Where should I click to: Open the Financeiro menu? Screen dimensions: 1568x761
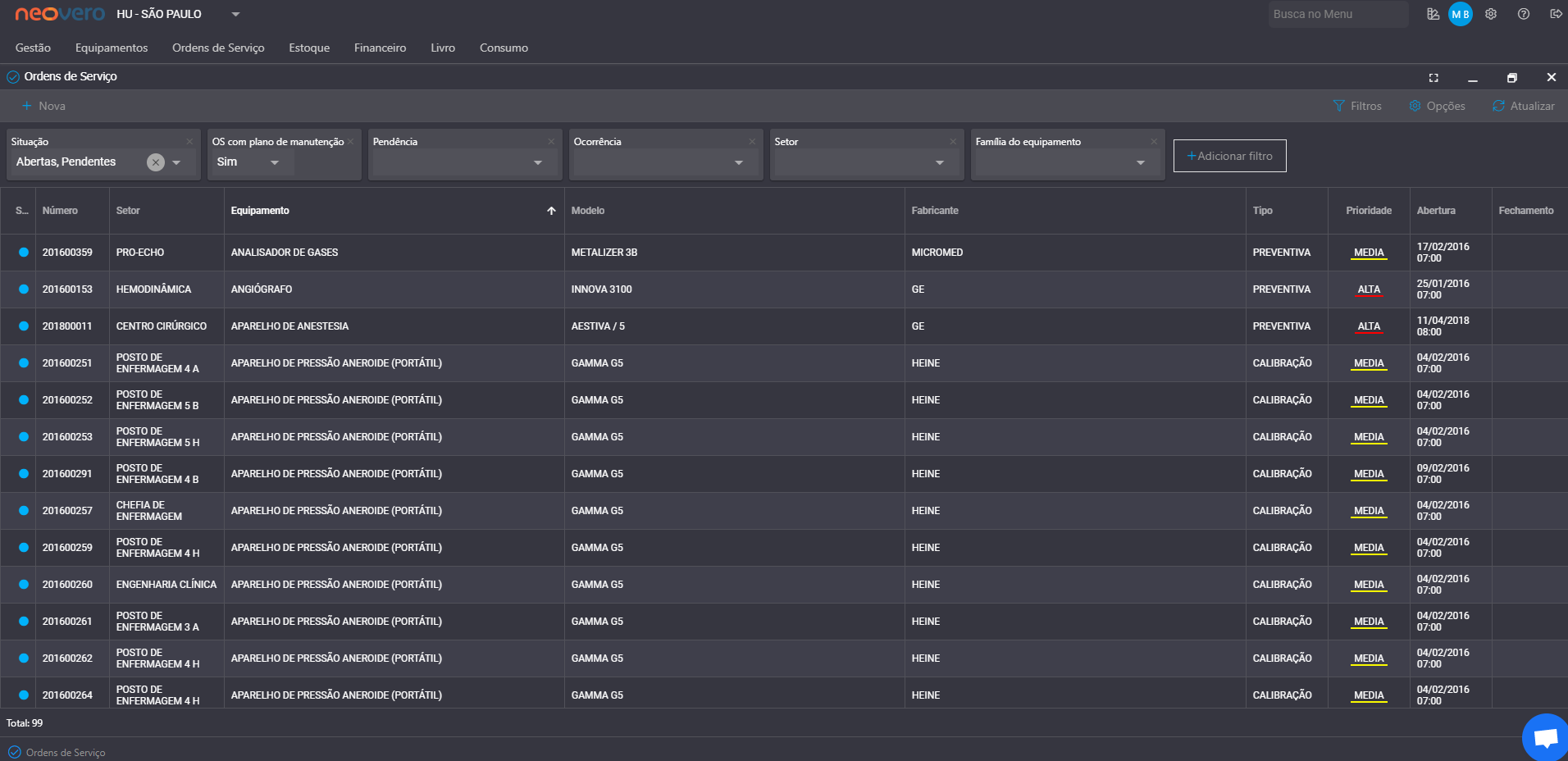380,48
